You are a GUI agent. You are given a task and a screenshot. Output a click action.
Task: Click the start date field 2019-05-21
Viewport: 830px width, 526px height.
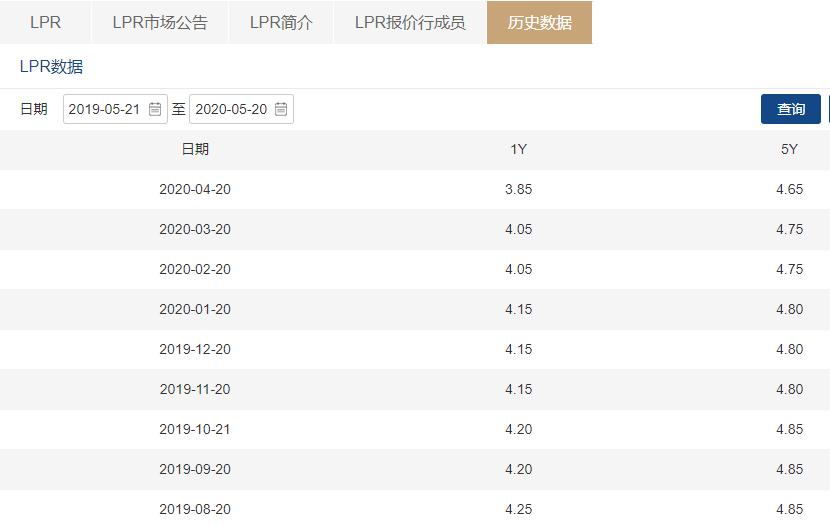pos(104,109)
